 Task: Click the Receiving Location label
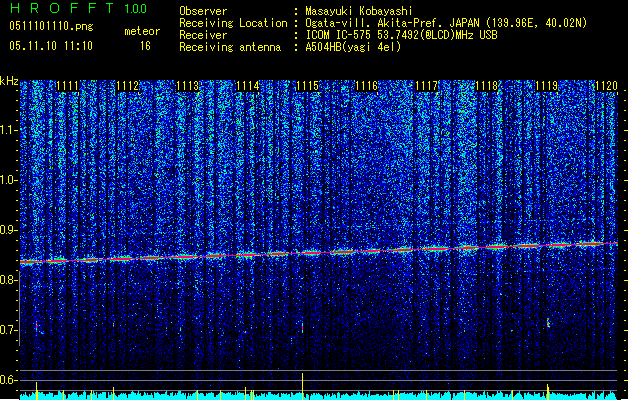coord(233,23)
